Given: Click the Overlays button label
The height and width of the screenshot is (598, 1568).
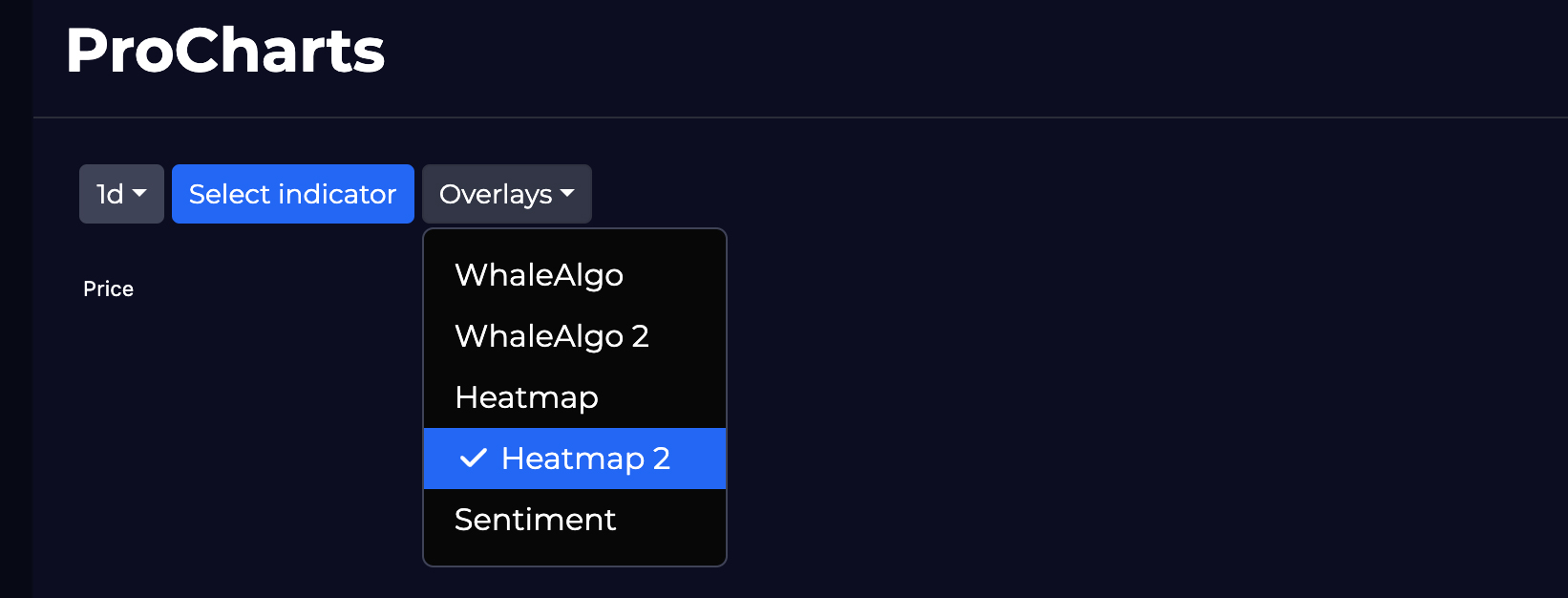Looking at the screenshot, I should 496,194.
